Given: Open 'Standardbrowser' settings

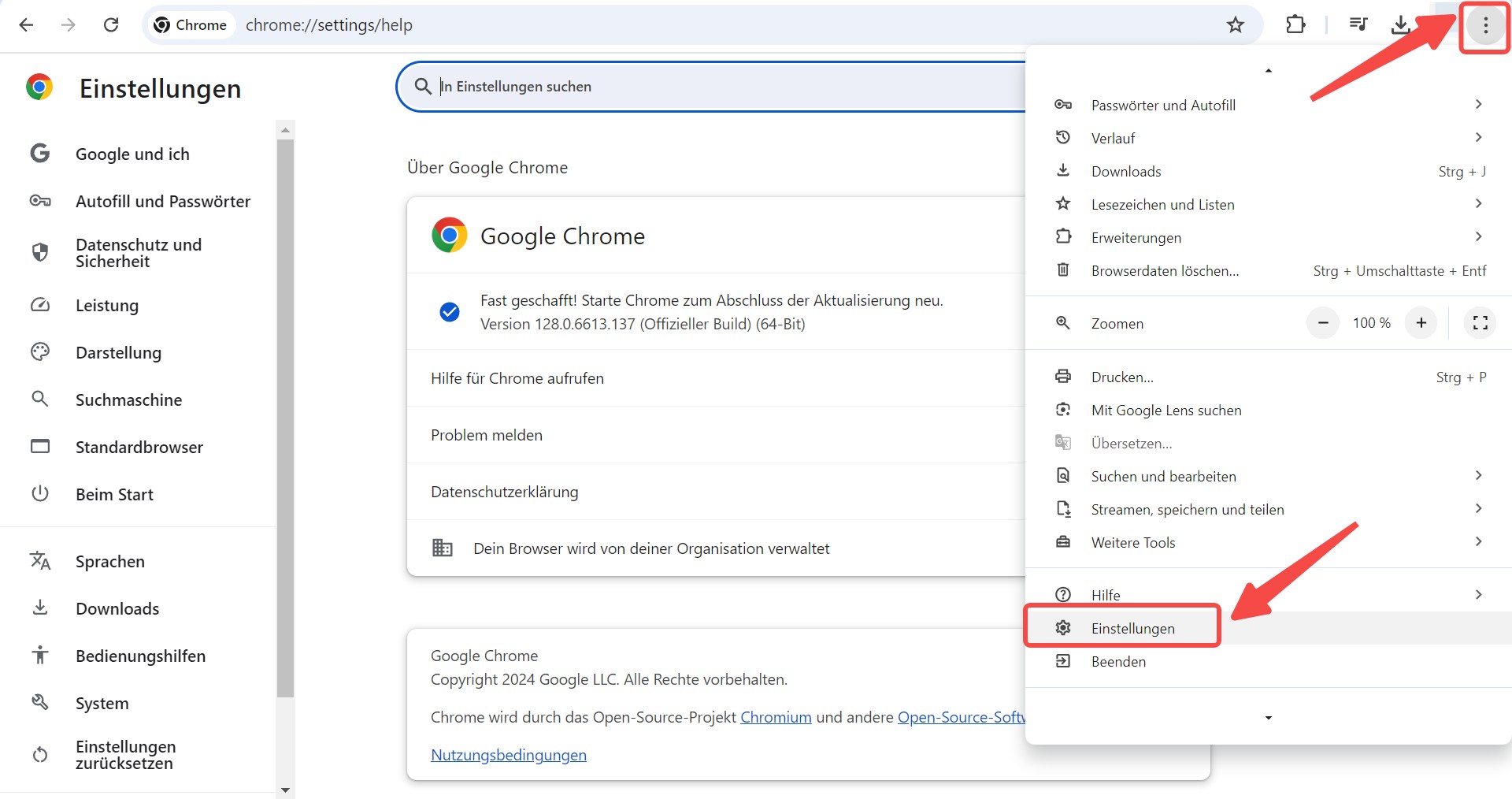Looking at the screenshot, I should pos(139,447).
